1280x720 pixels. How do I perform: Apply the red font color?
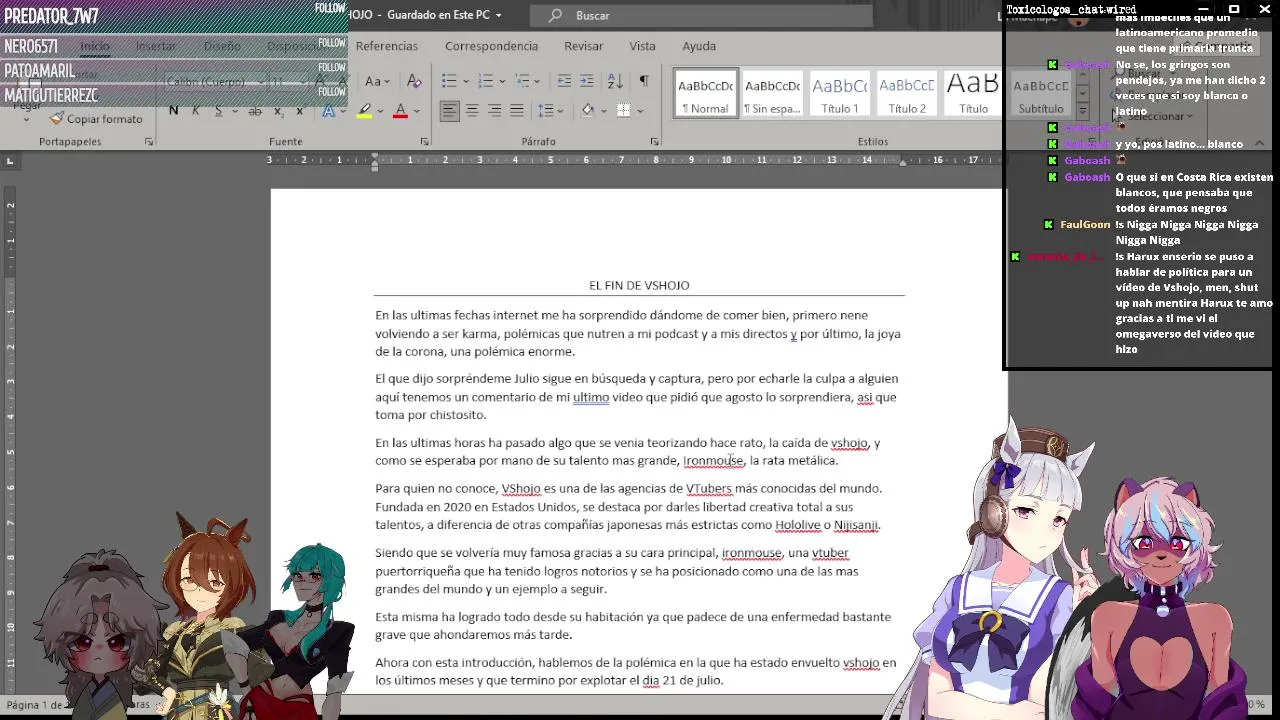(x=401, y=110)
